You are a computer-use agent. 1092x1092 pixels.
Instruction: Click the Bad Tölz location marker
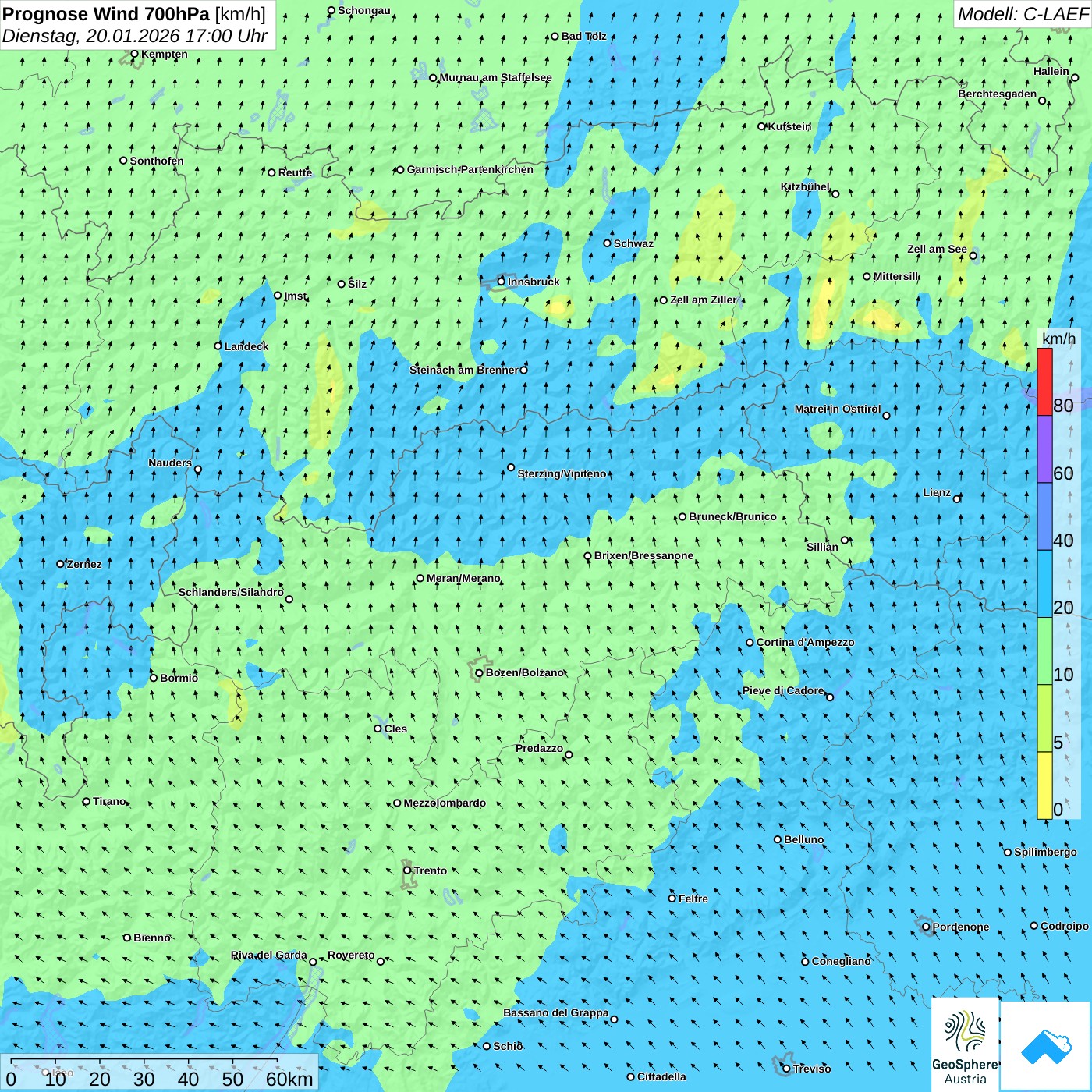(555, 36)
